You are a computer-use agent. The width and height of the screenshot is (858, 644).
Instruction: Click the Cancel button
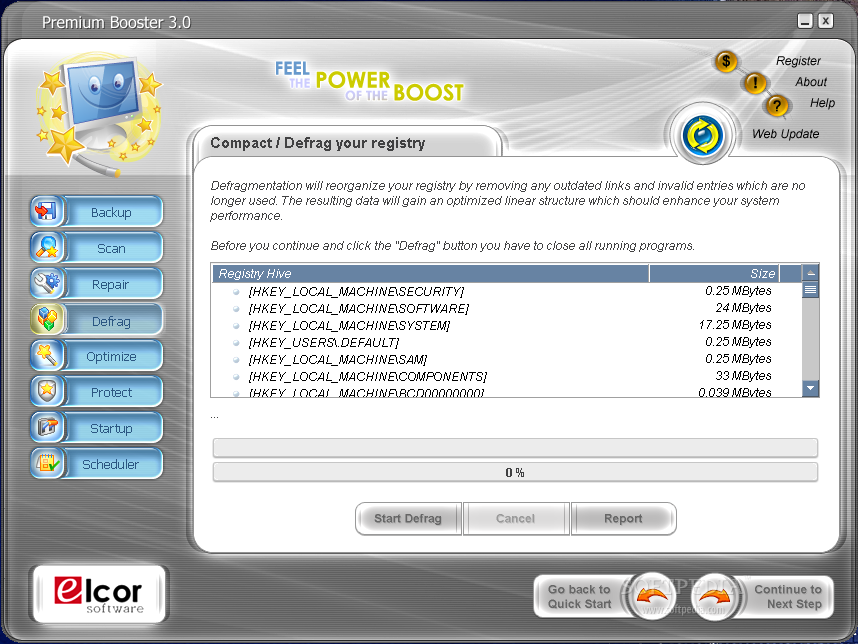(x=515, y=518)
